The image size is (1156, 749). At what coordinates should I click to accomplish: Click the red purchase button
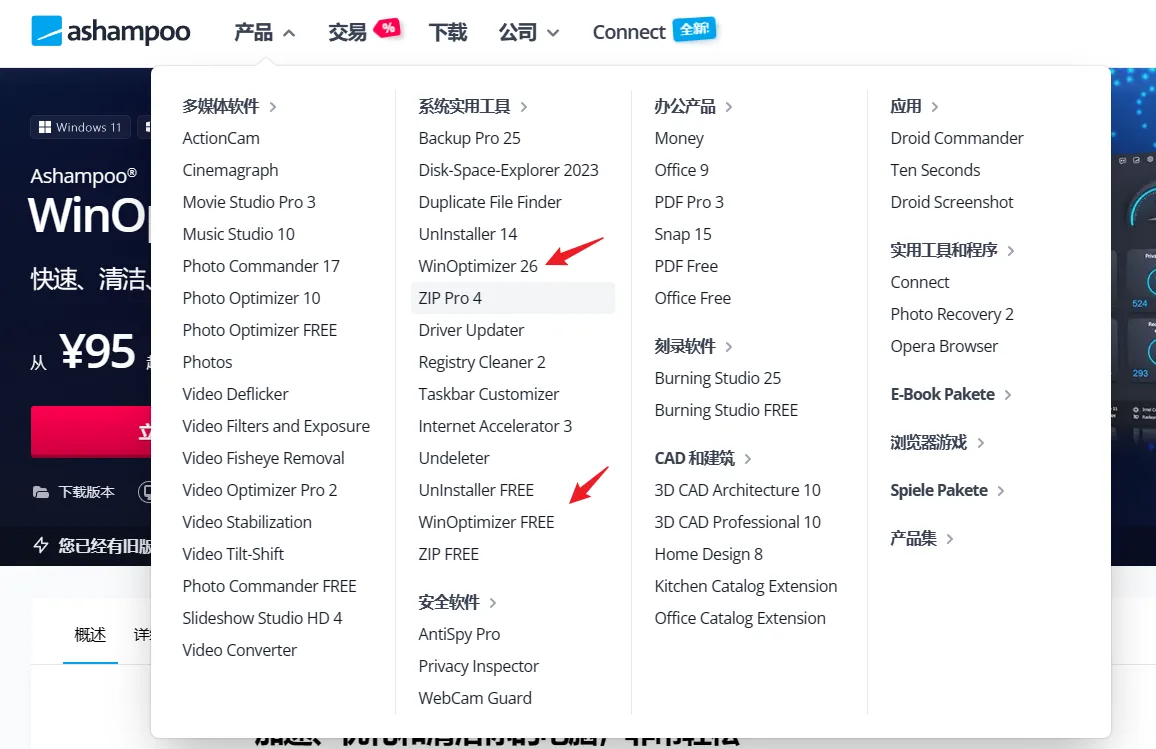[90, 432]
